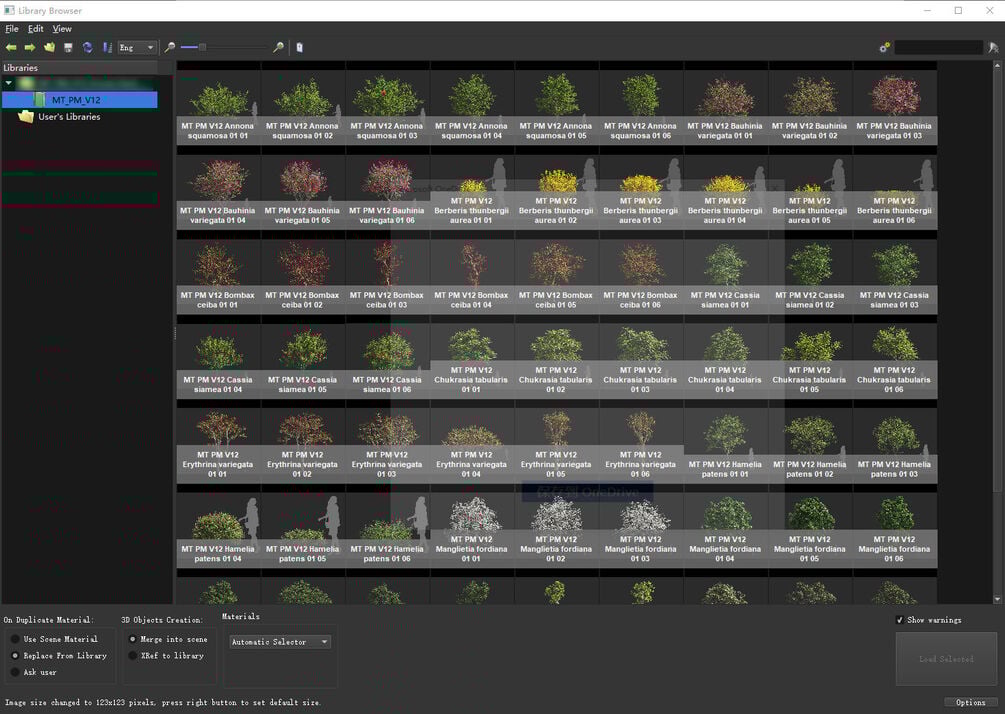Screen dimensions: 1005x714
Task: Select Bombax ceiba 01 01 thumbnail
Action: pos(218,276)
